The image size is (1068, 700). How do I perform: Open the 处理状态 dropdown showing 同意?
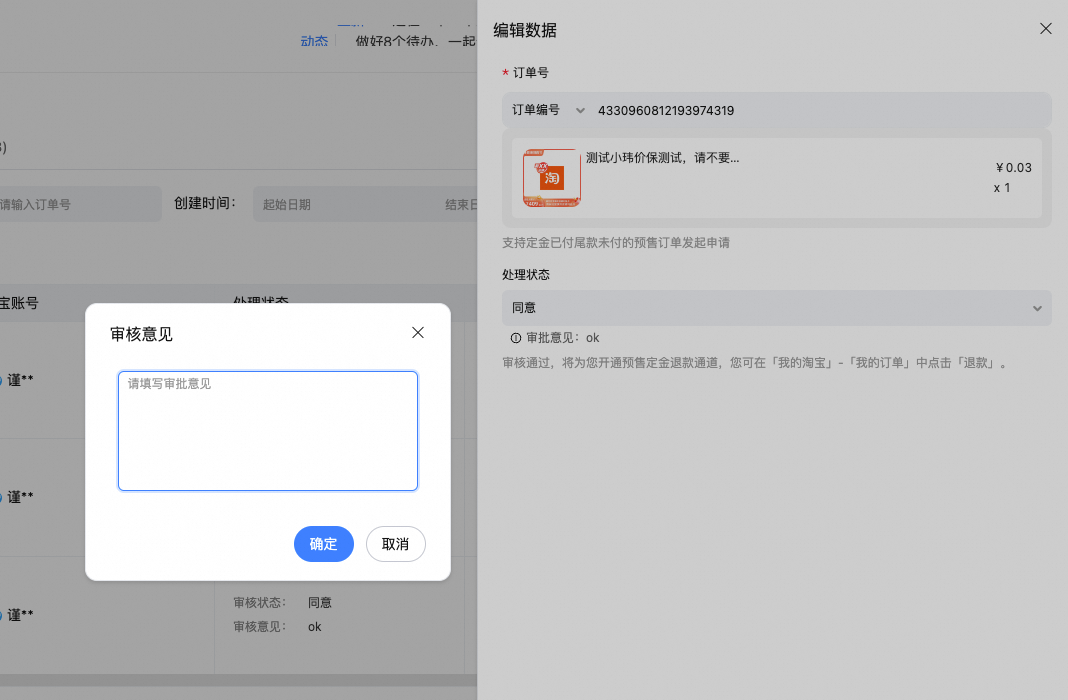click(776, 308)
